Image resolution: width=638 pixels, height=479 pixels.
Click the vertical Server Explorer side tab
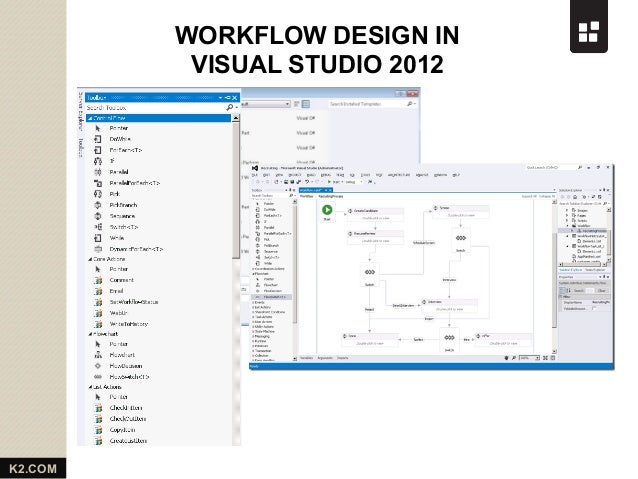81,111
